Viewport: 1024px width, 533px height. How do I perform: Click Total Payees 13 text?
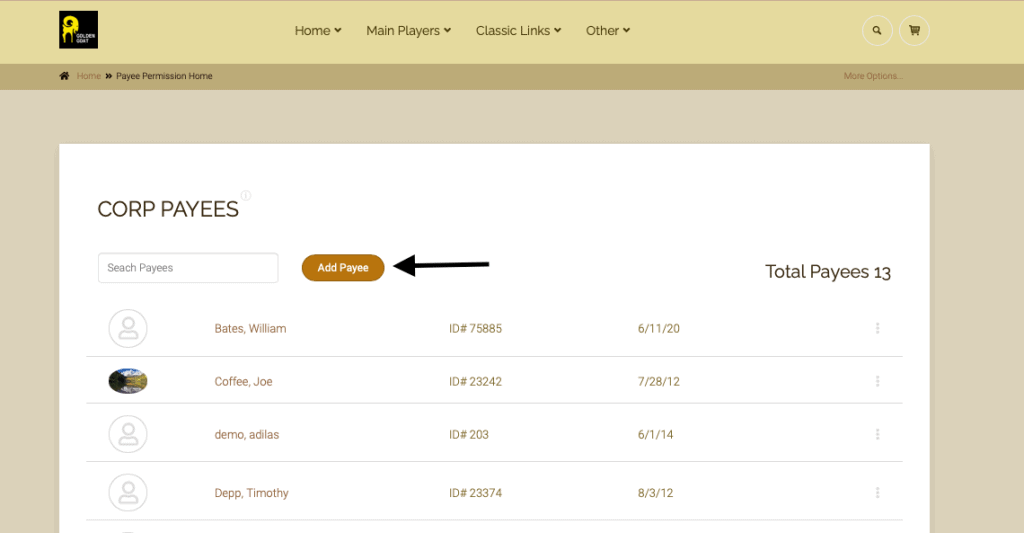[828, 272]
